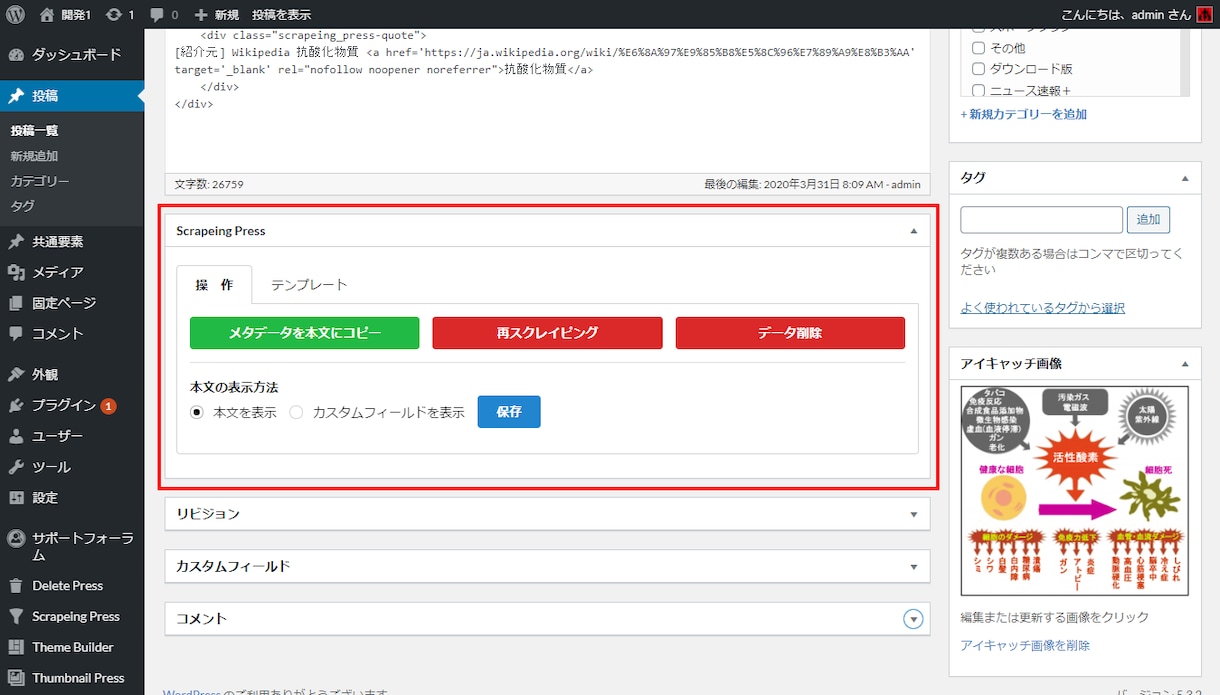Click アイキャッチ画像を削除 link

click(1025, 646)
